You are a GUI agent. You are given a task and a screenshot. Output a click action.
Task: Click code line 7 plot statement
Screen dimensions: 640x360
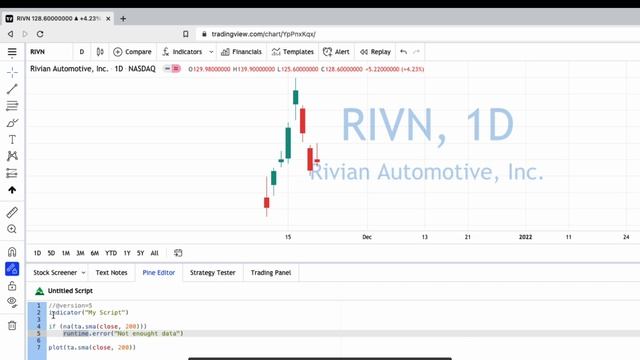tap(92, 347)
